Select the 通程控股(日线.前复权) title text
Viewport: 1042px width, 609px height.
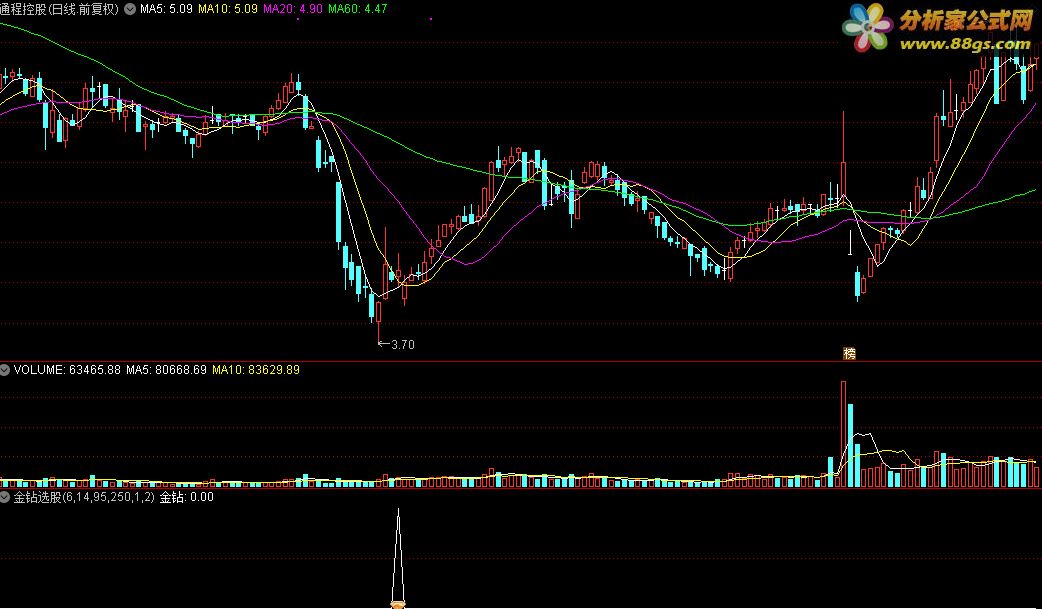click(60, 9)
